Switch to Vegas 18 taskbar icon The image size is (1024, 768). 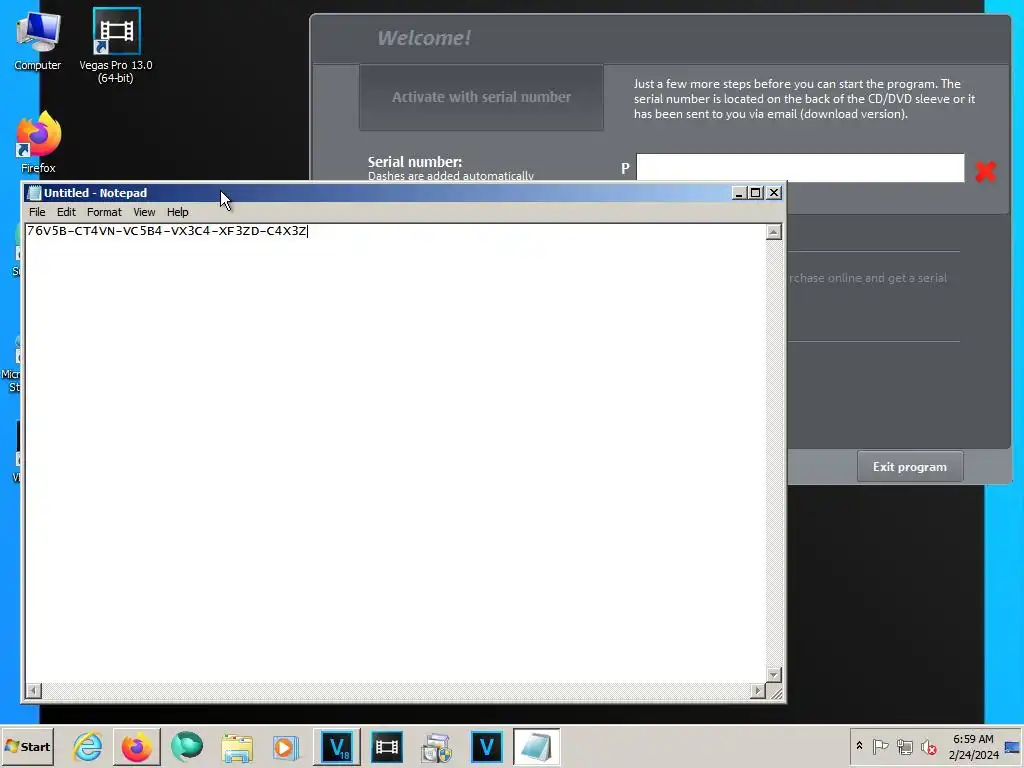click(x=337, y=746)
